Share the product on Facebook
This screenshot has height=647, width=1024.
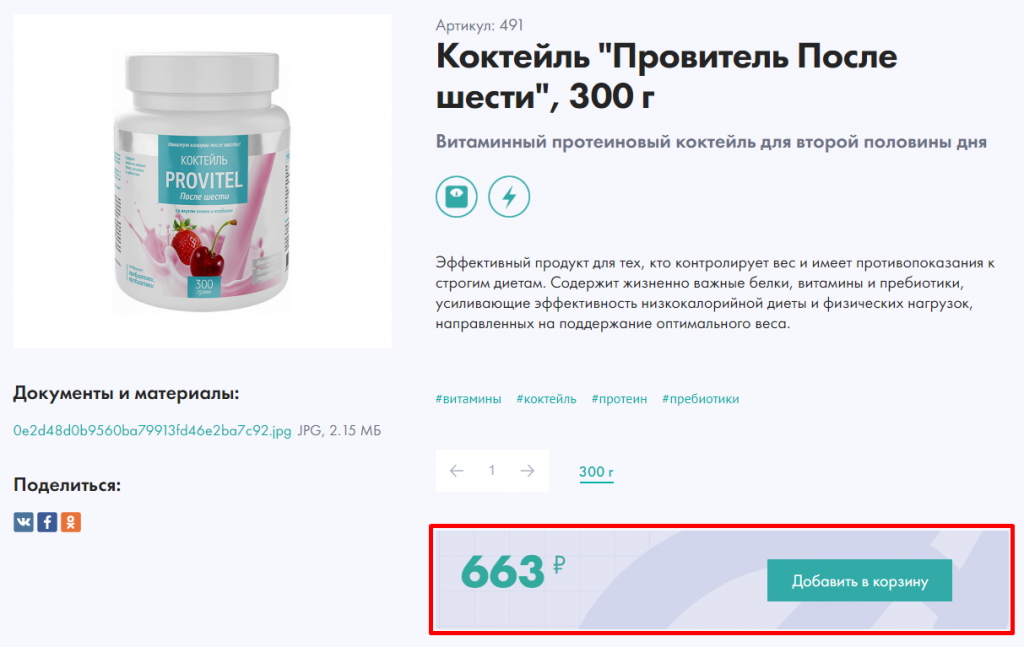47,522
